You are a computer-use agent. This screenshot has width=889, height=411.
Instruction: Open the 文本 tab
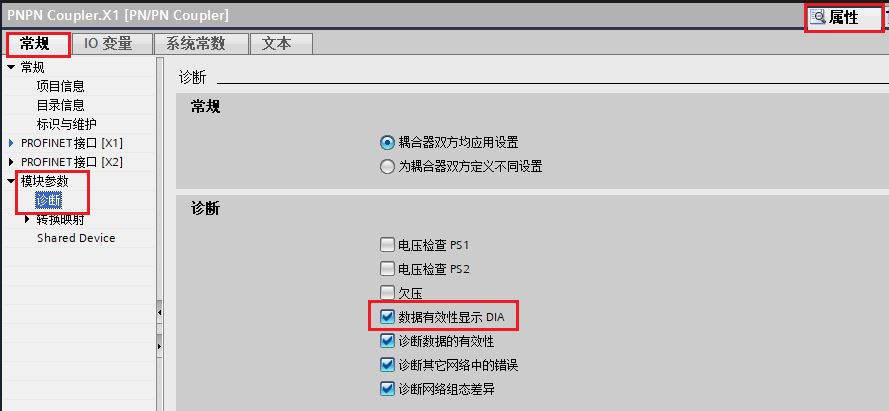pos(277,44)
